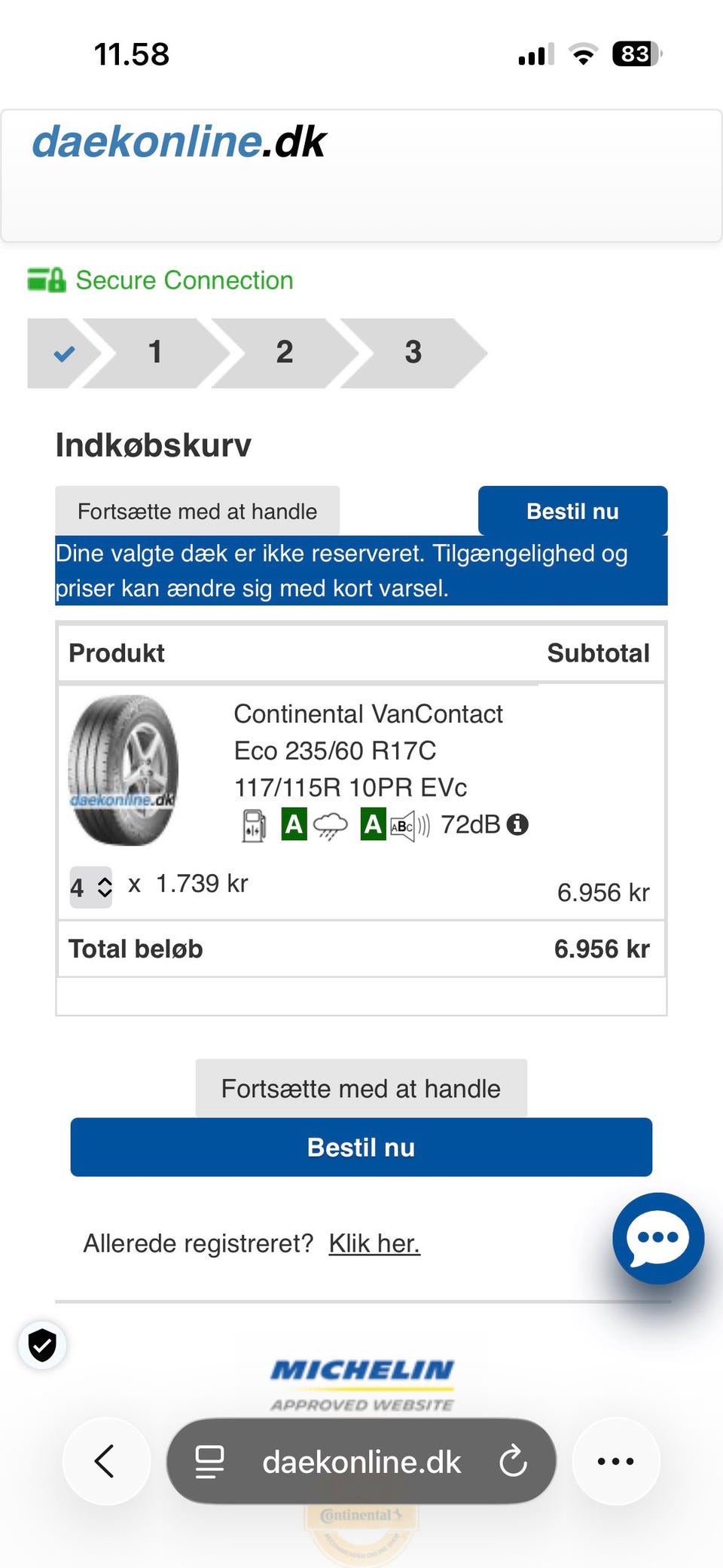
Task: Tap the noise level speaker icon
Action: 410,826
